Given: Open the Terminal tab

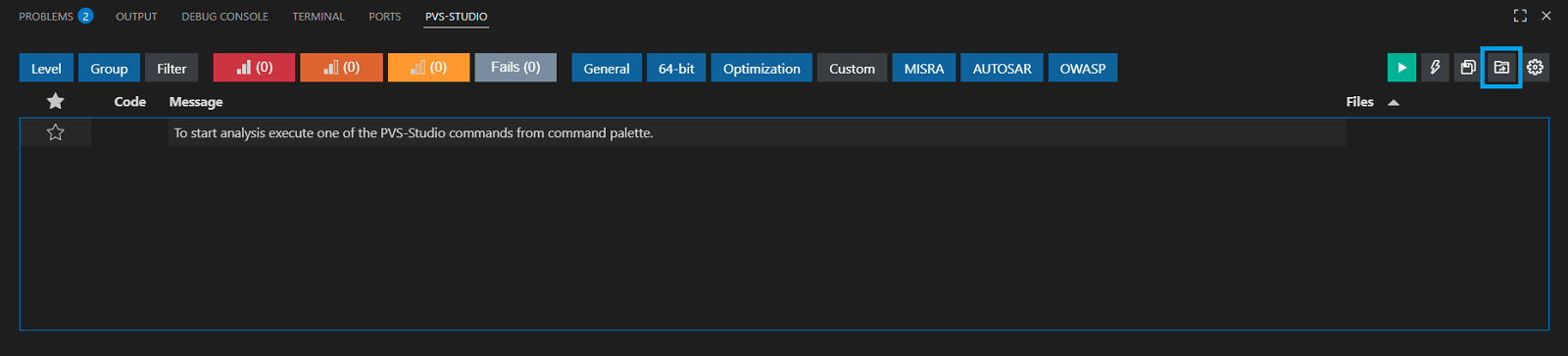Looking at the screenshot, I should (x=318, y=17).
